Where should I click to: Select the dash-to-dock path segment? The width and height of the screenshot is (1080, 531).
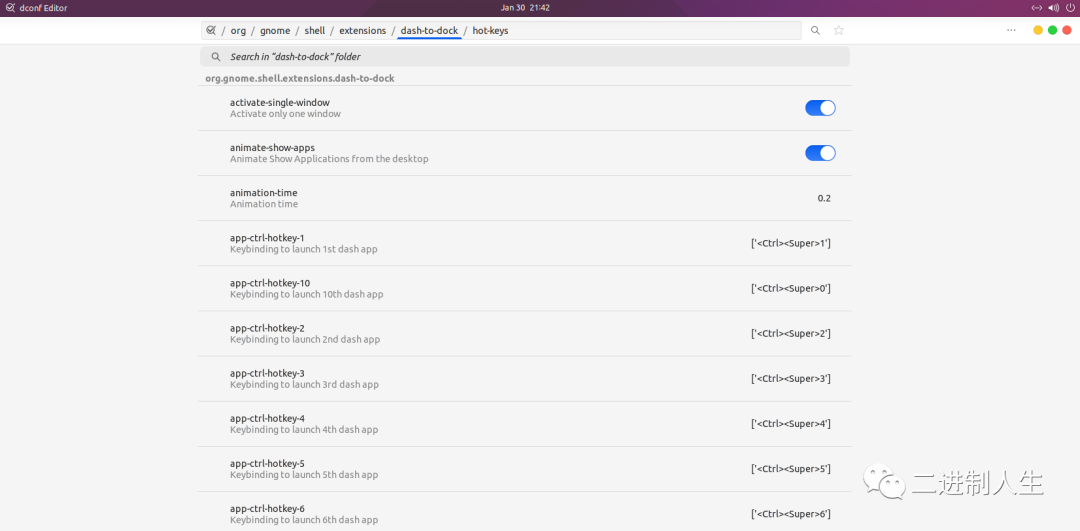coord(429,31)
